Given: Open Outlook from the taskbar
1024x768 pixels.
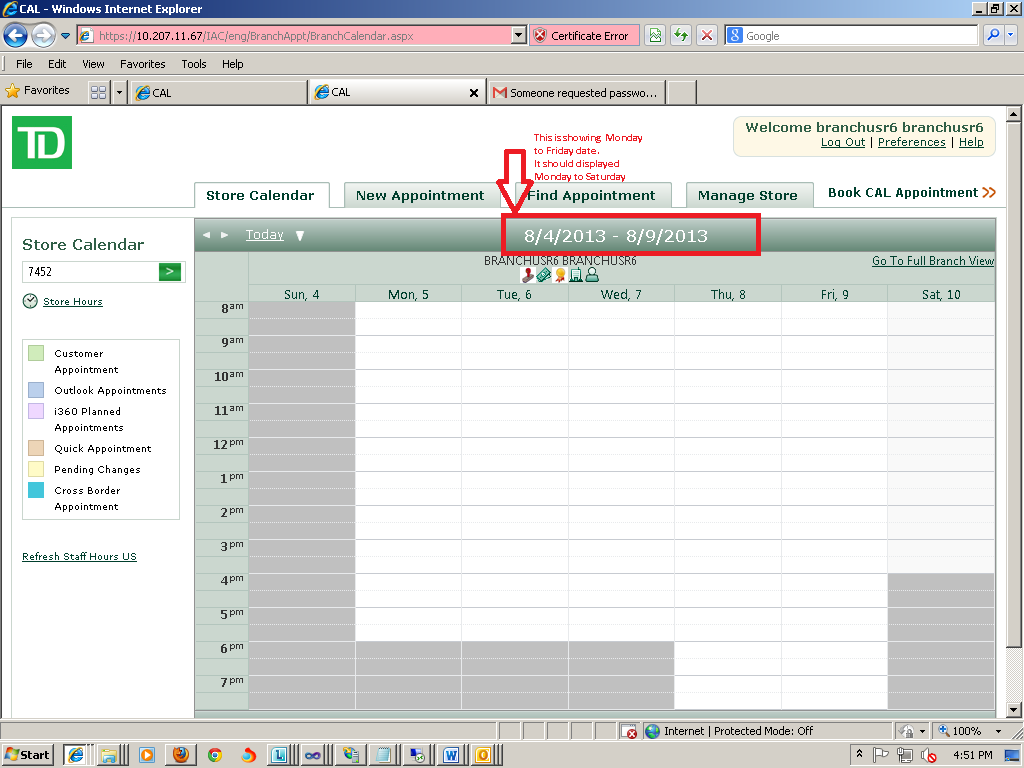Looking at the screenshot, I should click(x=483, y=756).
